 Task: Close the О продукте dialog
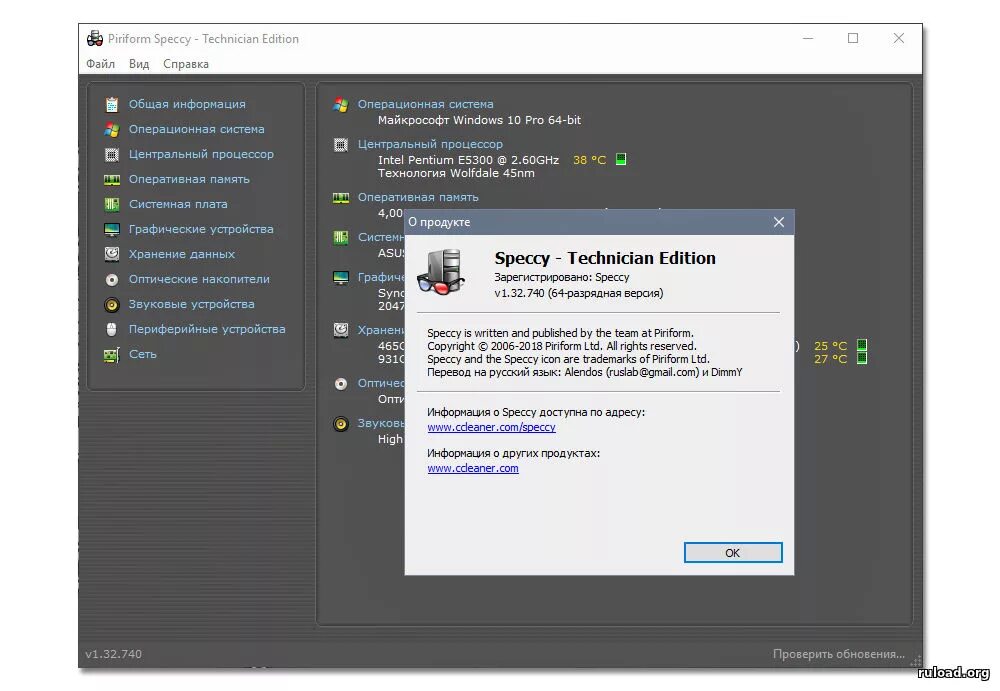(779, 222)
